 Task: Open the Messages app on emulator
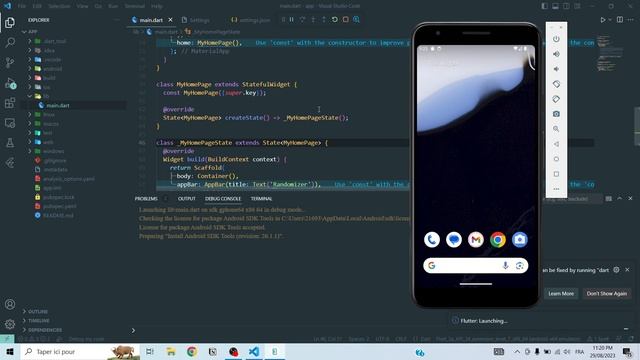point(454,240)
